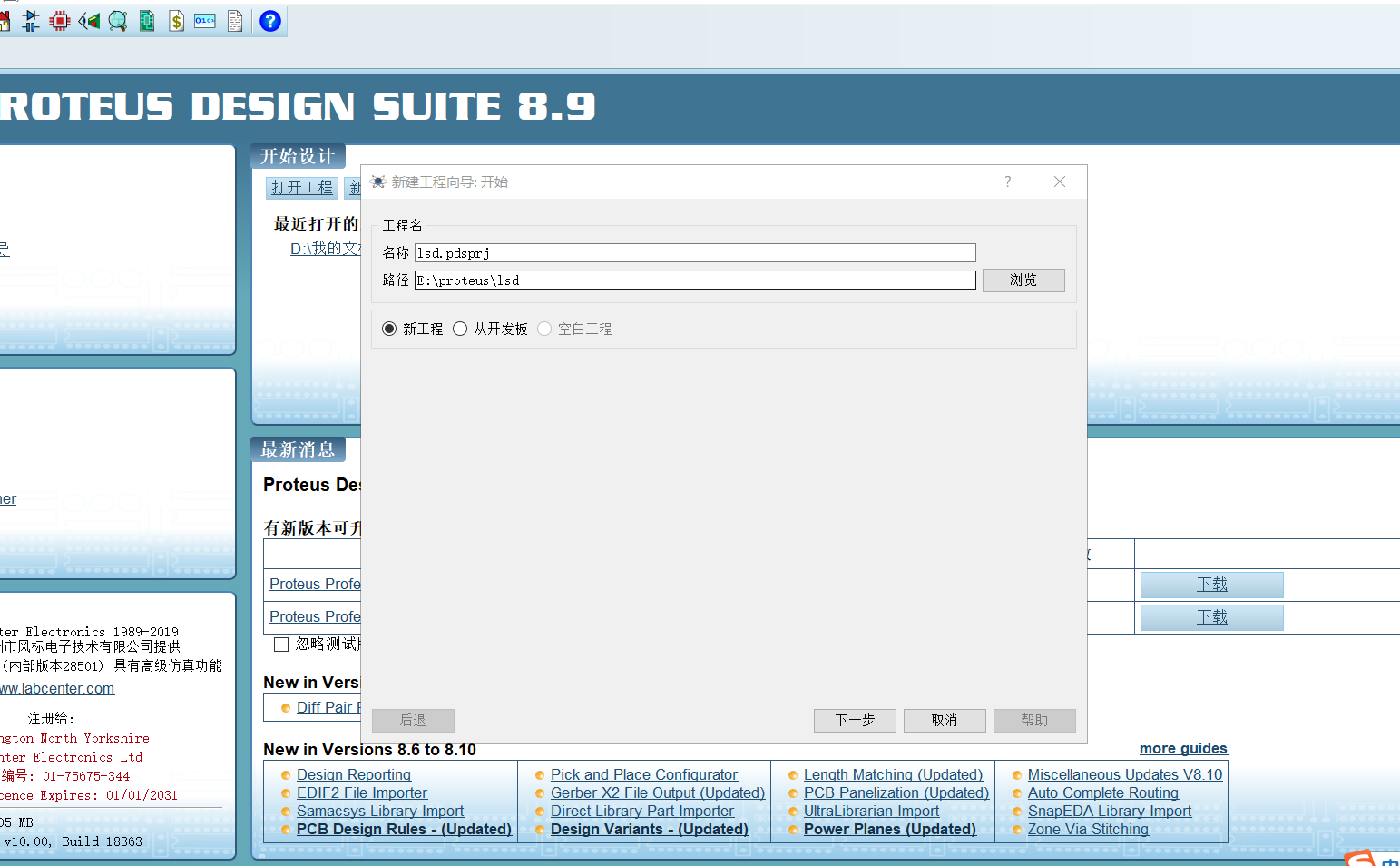Click the 'New in Versions 8.6 to 8.10' heading
1400x866 pixels.
(369, 750)
